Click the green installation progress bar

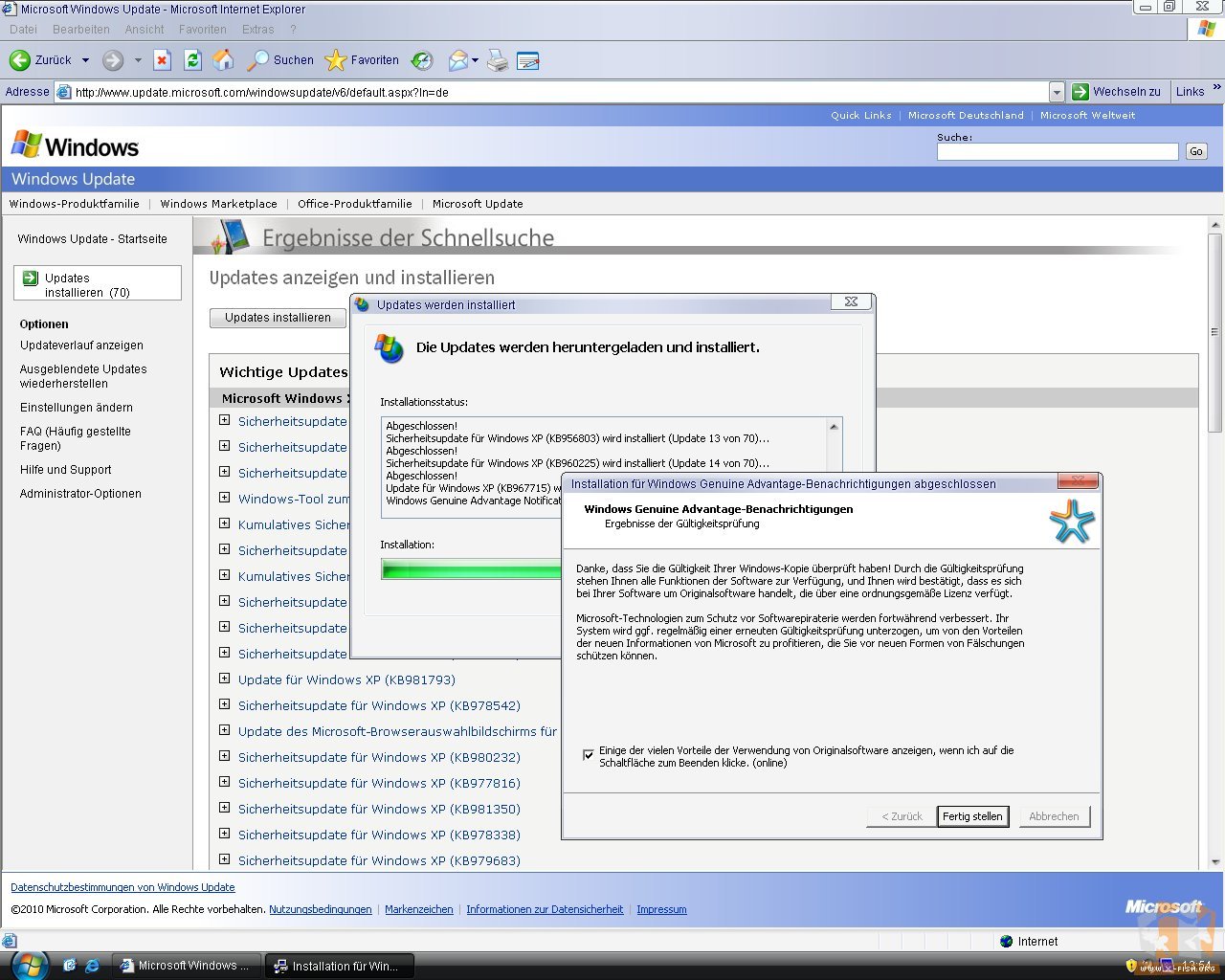471,569
